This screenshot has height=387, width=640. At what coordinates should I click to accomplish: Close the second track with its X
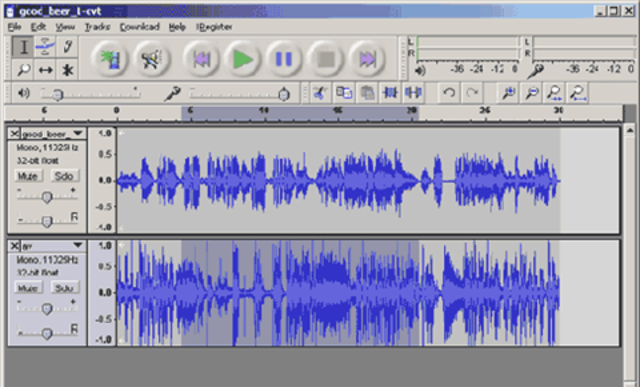tap(14, 245)
